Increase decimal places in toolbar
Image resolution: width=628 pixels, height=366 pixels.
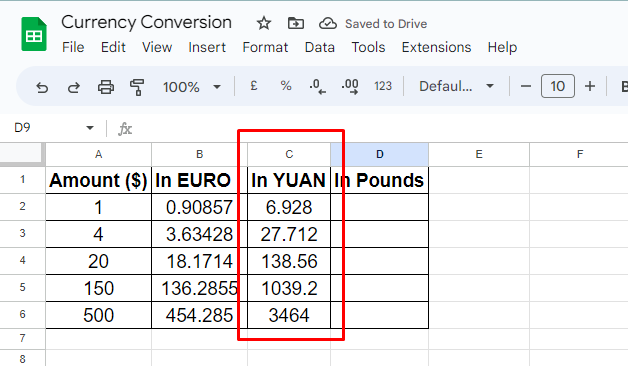pos(350,86)
